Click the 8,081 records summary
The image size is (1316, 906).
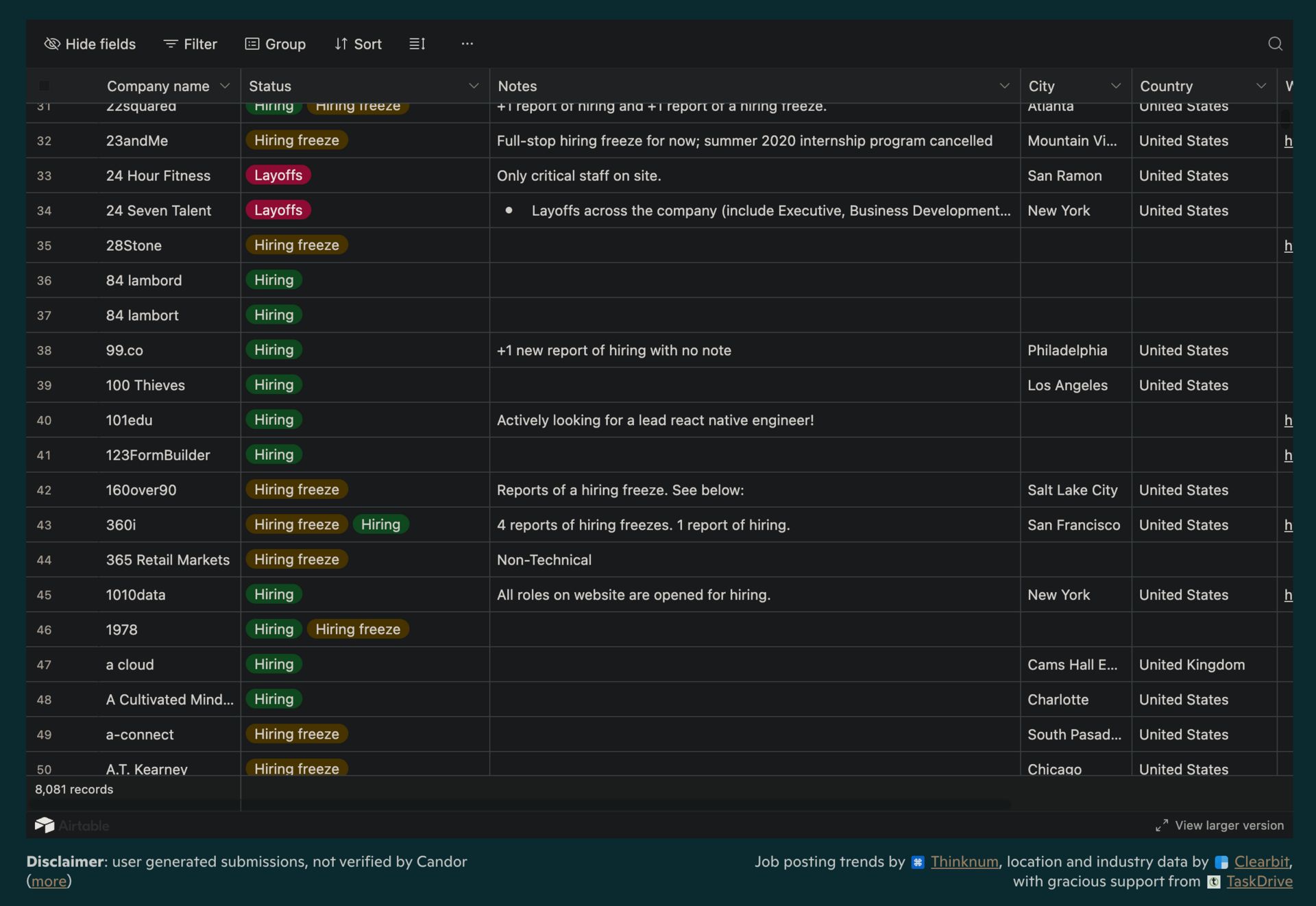(74, 789)
